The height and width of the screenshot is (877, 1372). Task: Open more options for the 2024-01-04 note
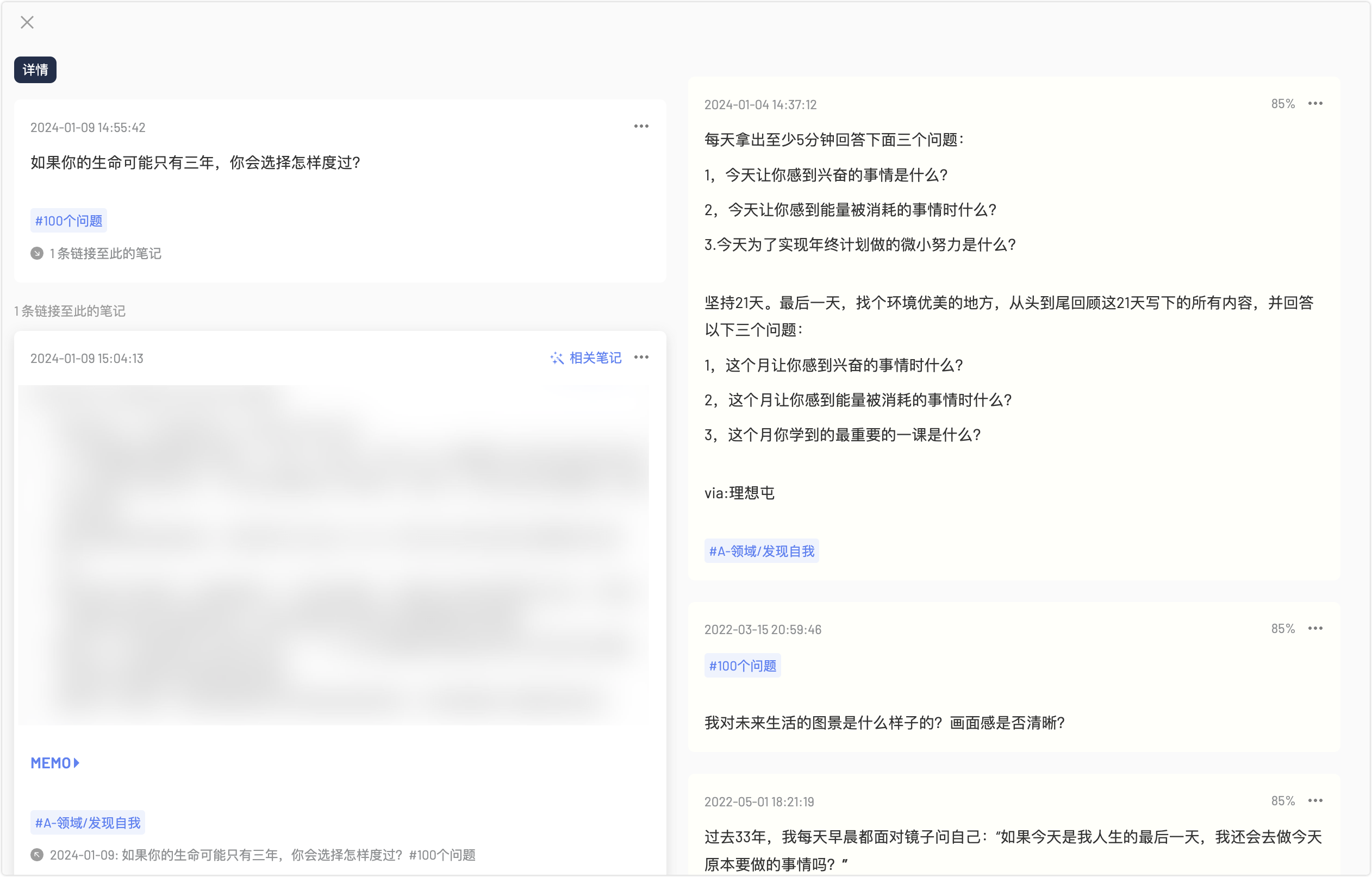tap(1315, 104)
